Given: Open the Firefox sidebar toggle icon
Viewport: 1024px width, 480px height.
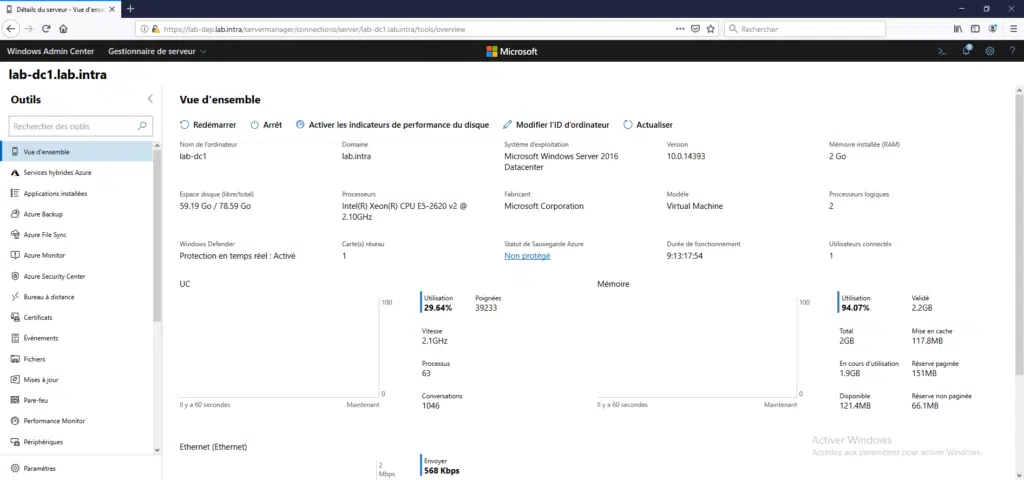Looking at the screenshot, I should 975,29.
